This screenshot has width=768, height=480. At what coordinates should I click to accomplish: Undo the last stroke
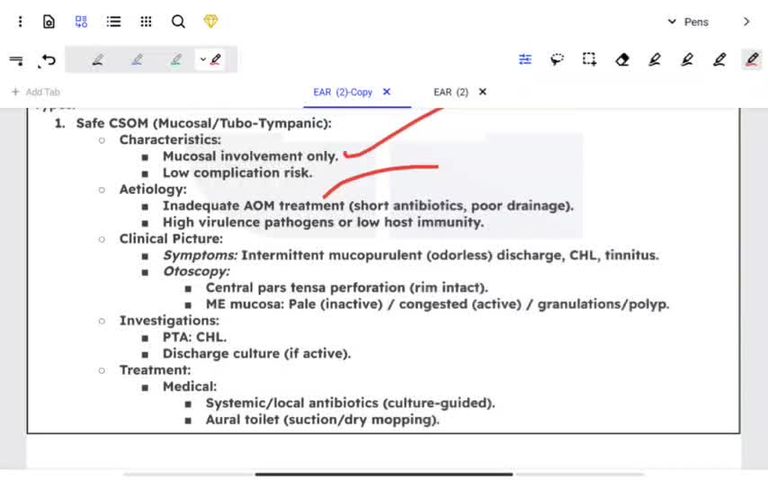coord(47,61)
